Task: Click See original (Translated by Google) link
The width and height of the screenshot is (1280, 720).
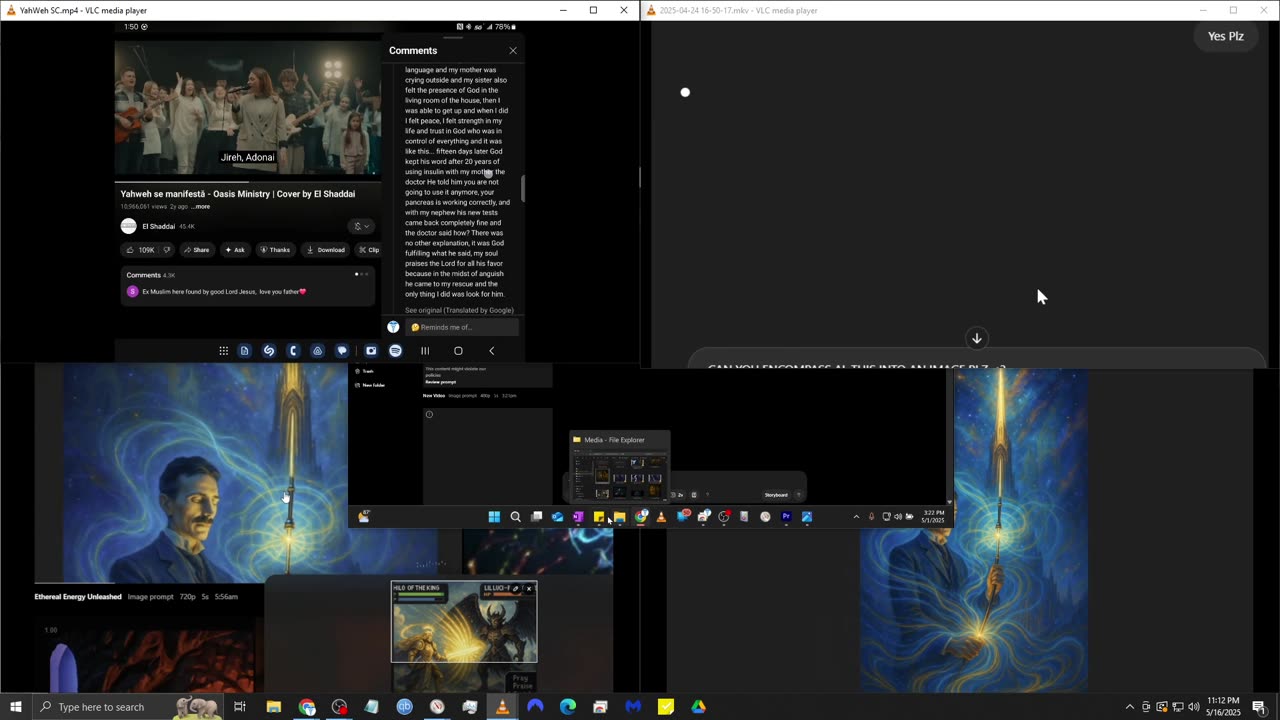Action: coord(459,310)
